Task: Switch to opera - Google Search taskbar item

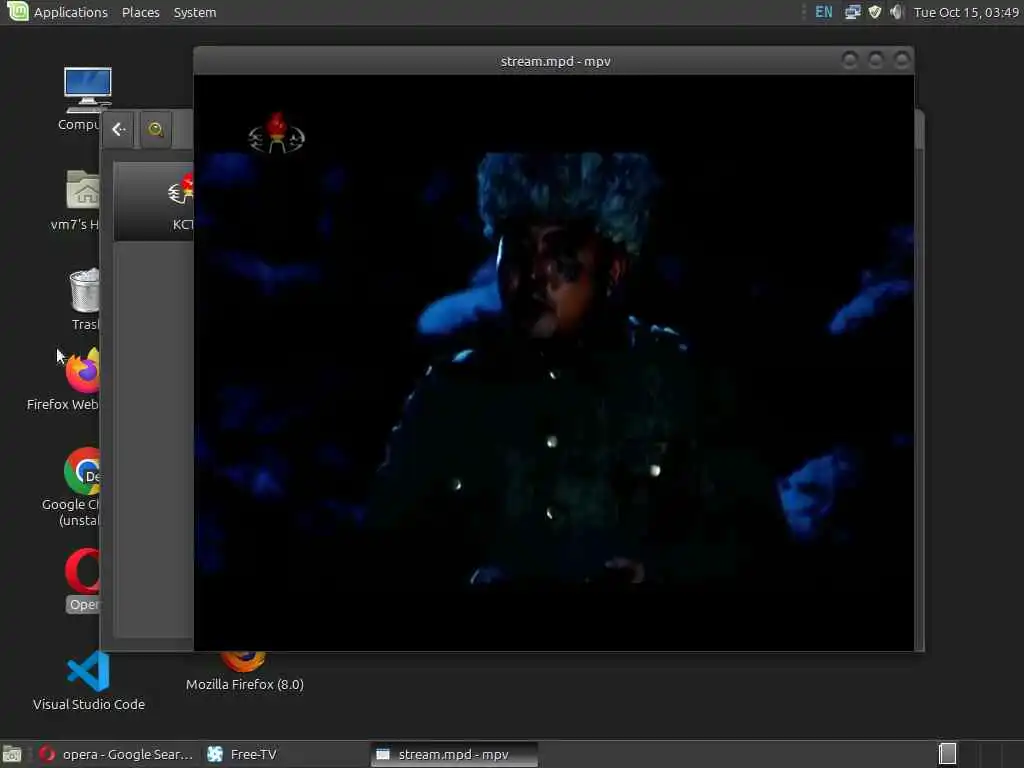Action: 116,754
